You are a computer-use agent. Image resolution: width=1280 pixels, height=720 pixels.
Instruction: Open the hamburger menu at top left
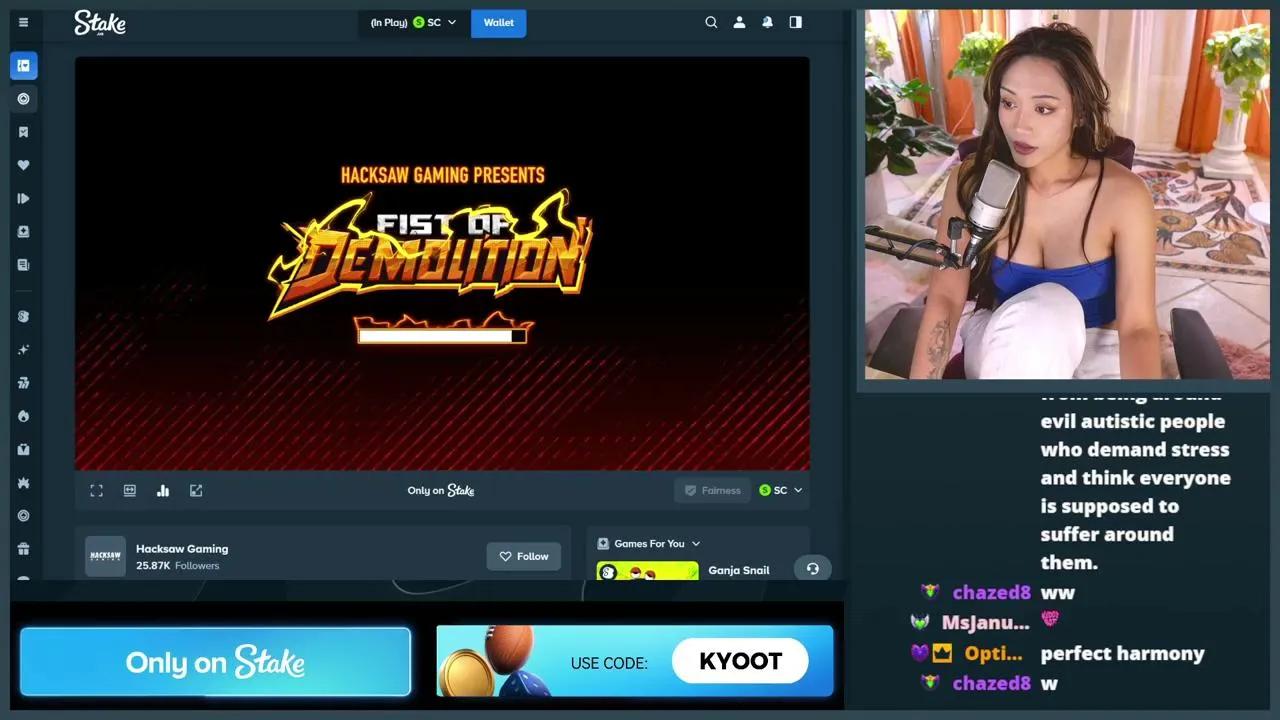pos(23,22)
